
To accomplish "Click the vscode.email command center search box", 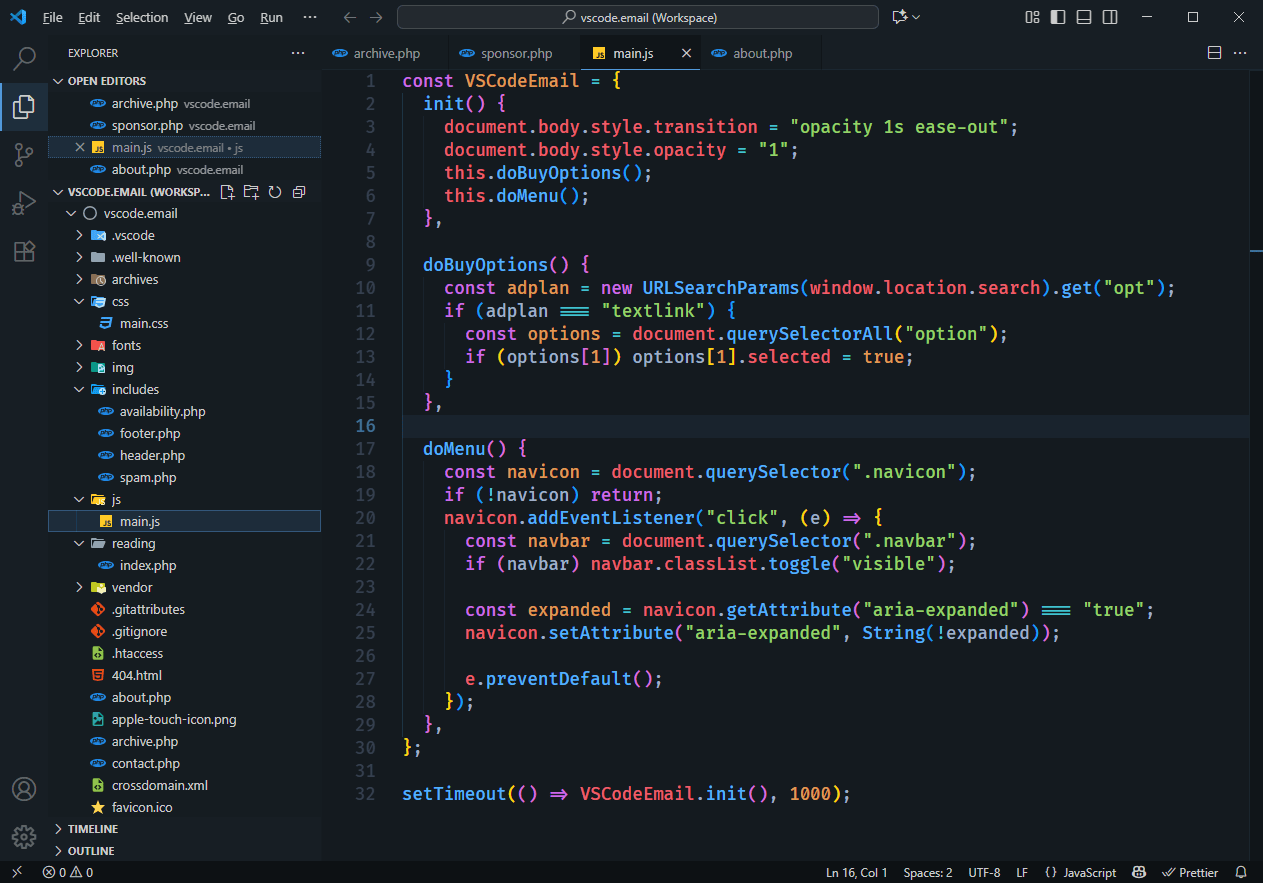I will (638, 17).
